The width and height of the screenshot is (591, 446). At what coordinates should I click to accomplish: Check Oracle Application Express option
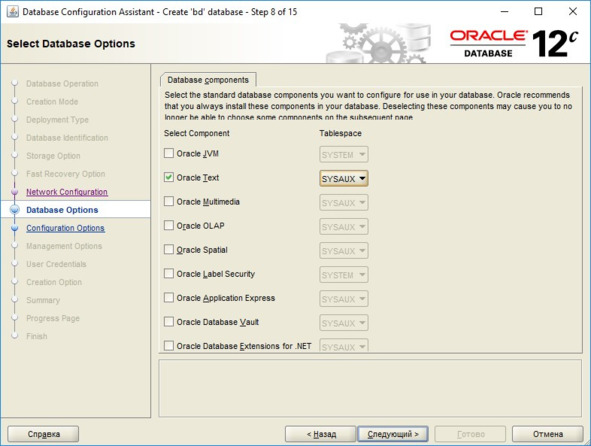coord(169,297)
